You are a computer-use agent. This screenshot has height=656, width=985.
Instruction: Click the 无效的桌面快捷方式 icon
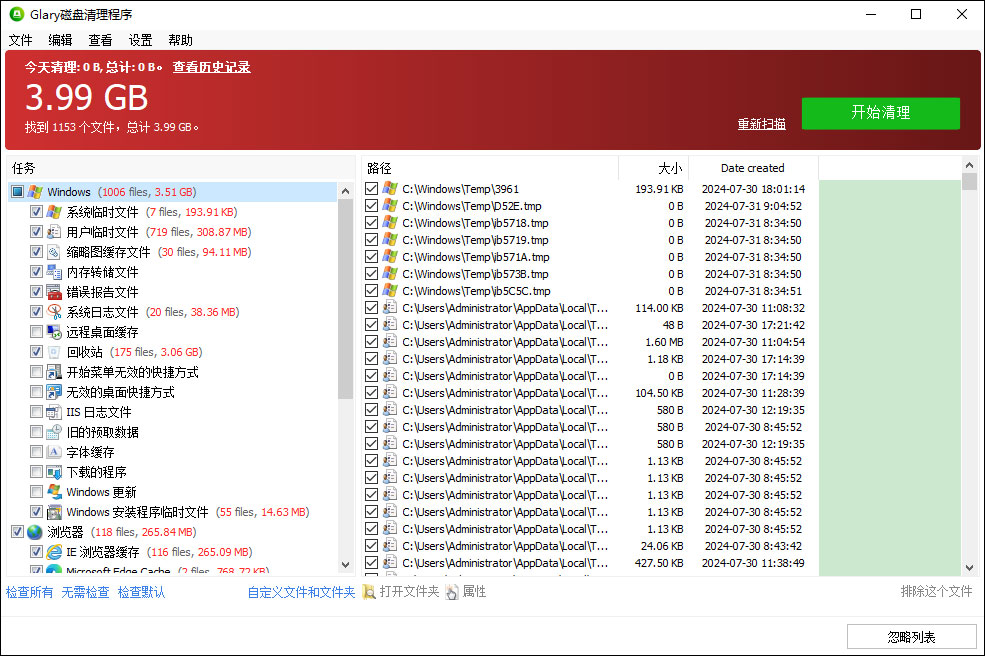click(55, 392)
